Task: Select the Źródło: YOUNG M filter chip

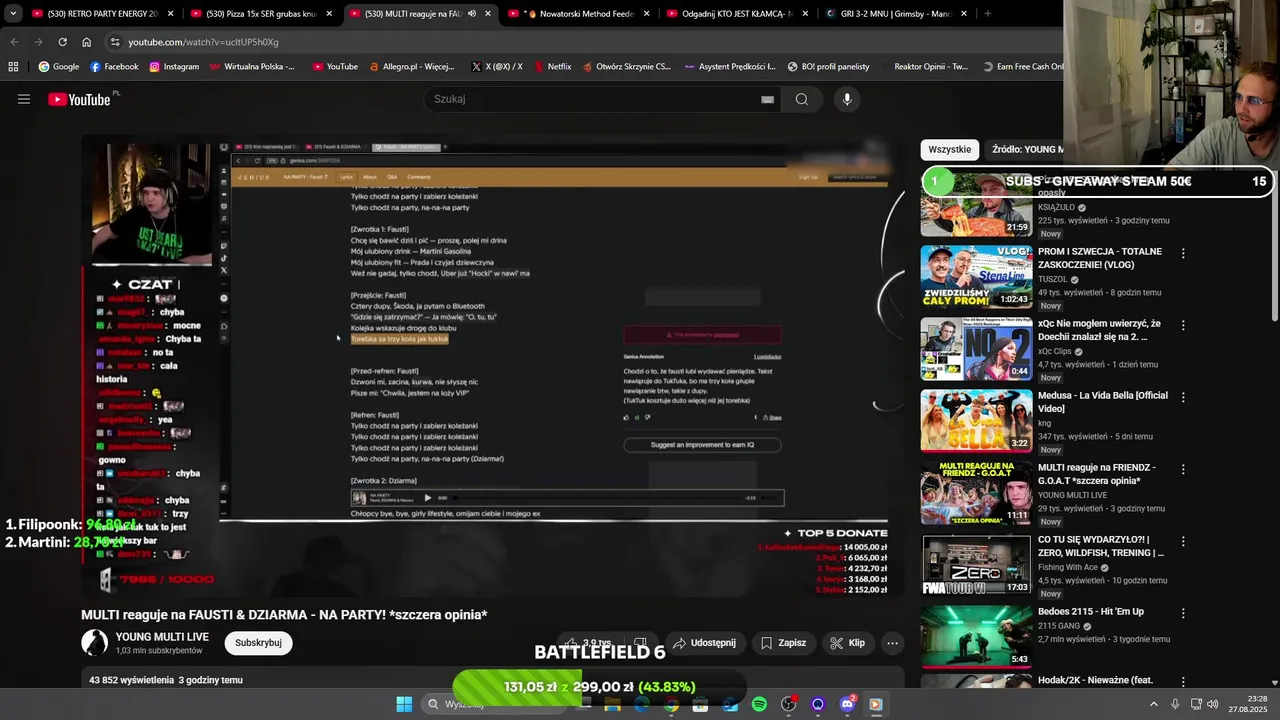Action: click(1027, 149)
